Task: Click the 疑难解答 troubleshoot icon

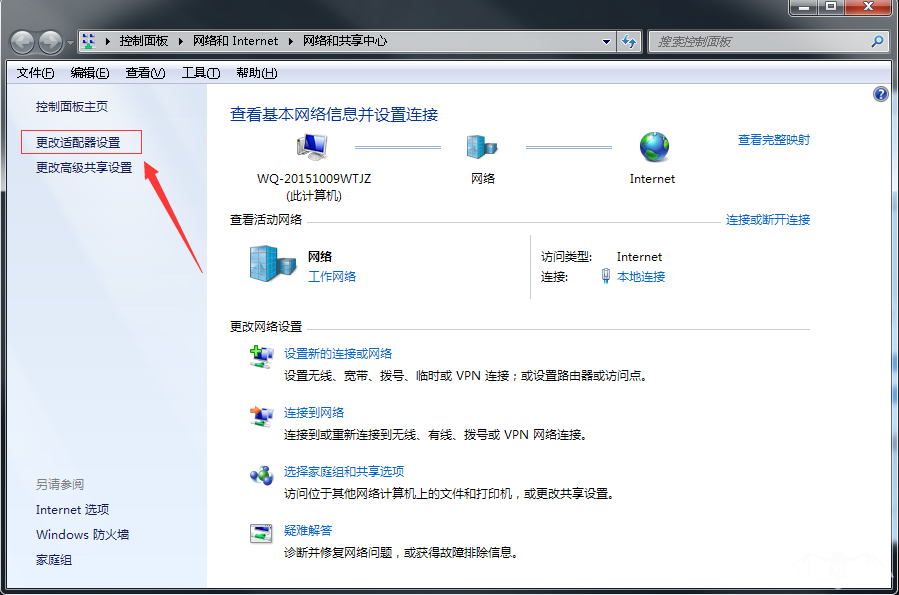Action: (261, 534)
